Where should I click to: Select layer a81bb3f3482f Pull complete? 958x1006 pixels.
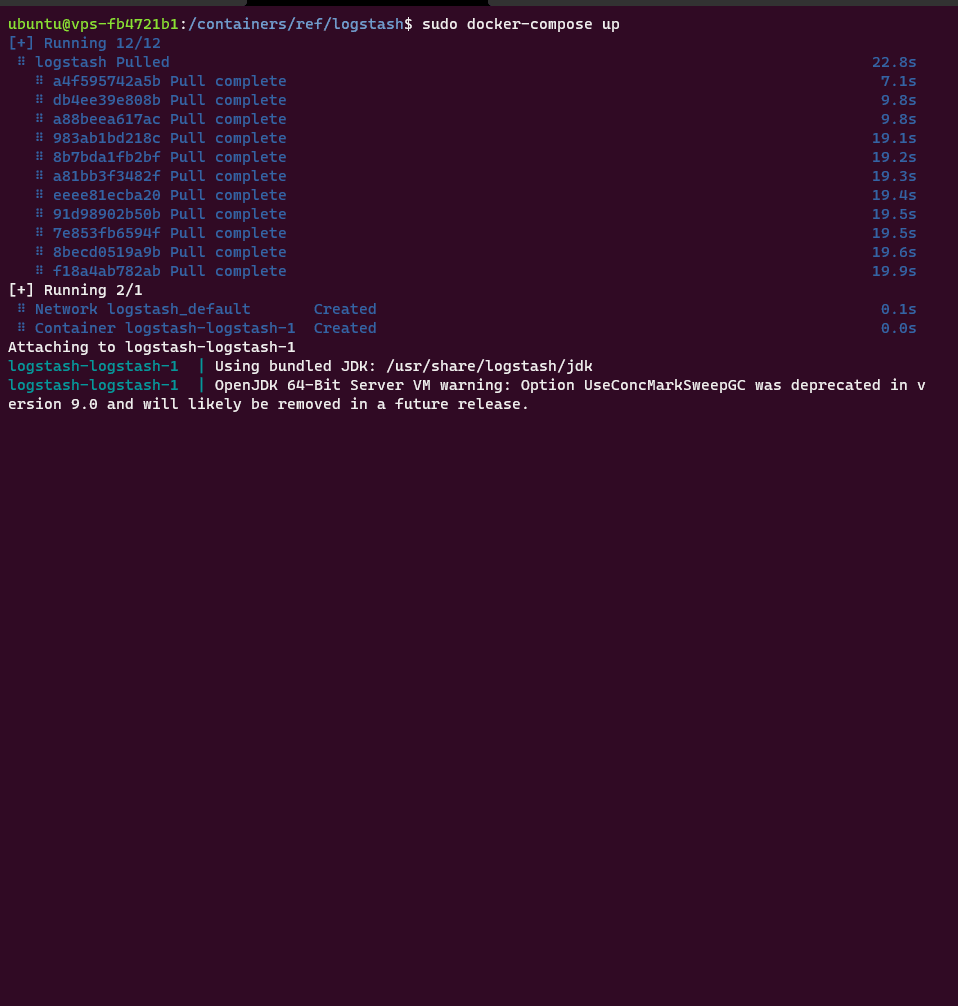click(169, 176)
